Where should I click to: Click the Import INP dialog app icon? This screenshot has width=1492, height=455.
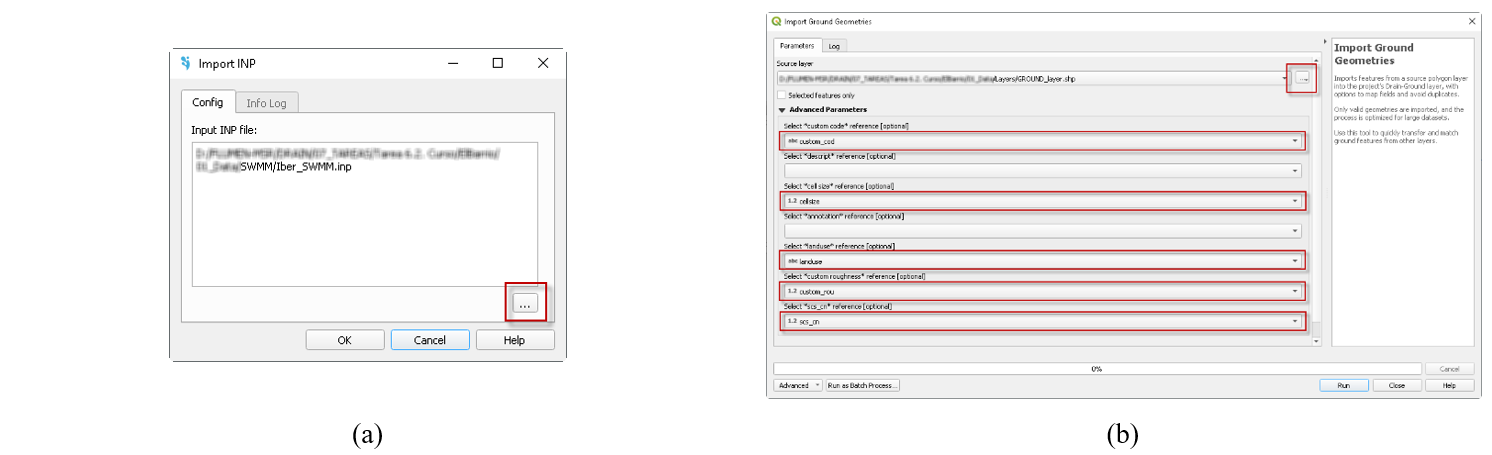(x=185, y=63)
